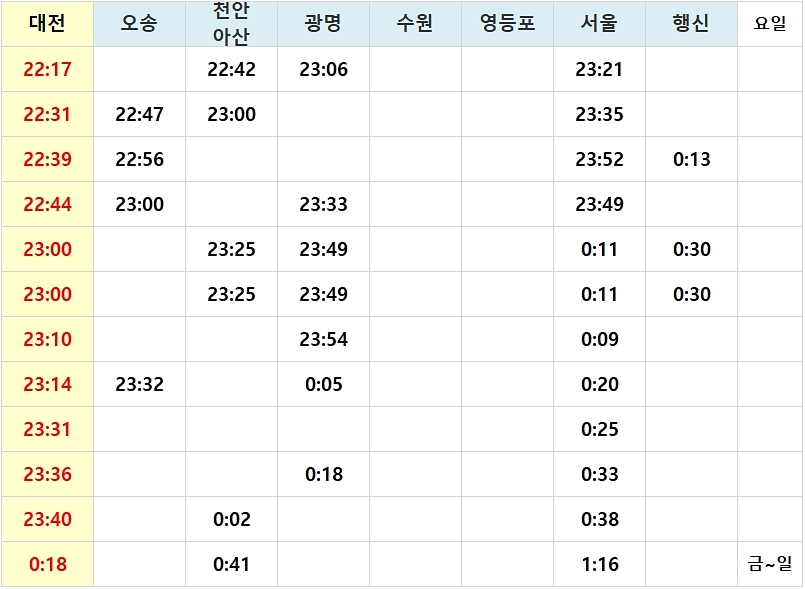Click the 23:52 서울 arrival cell

point(599,159)
